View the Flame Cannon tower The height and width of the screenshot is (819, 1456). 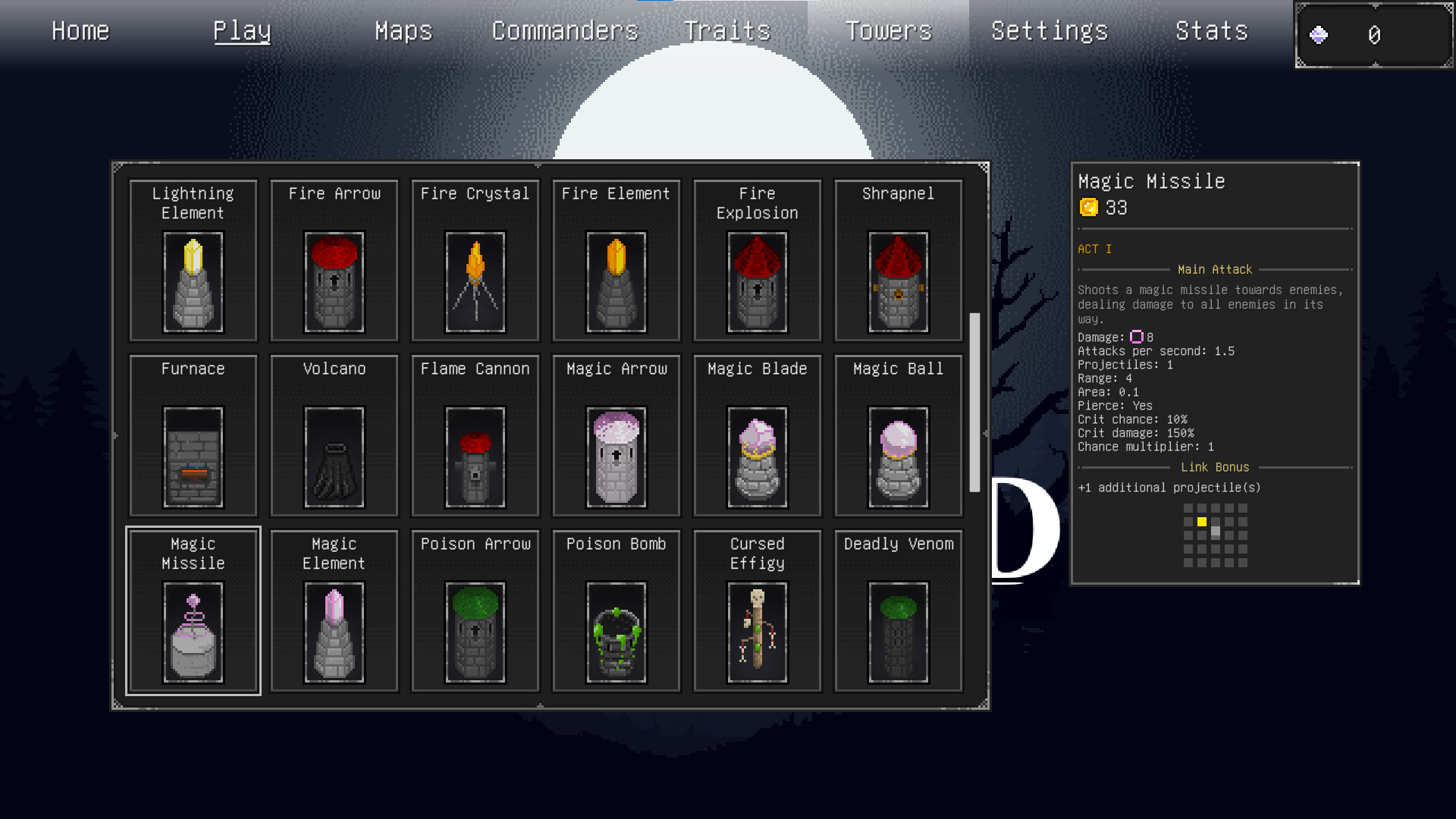[x=475, y=435]
